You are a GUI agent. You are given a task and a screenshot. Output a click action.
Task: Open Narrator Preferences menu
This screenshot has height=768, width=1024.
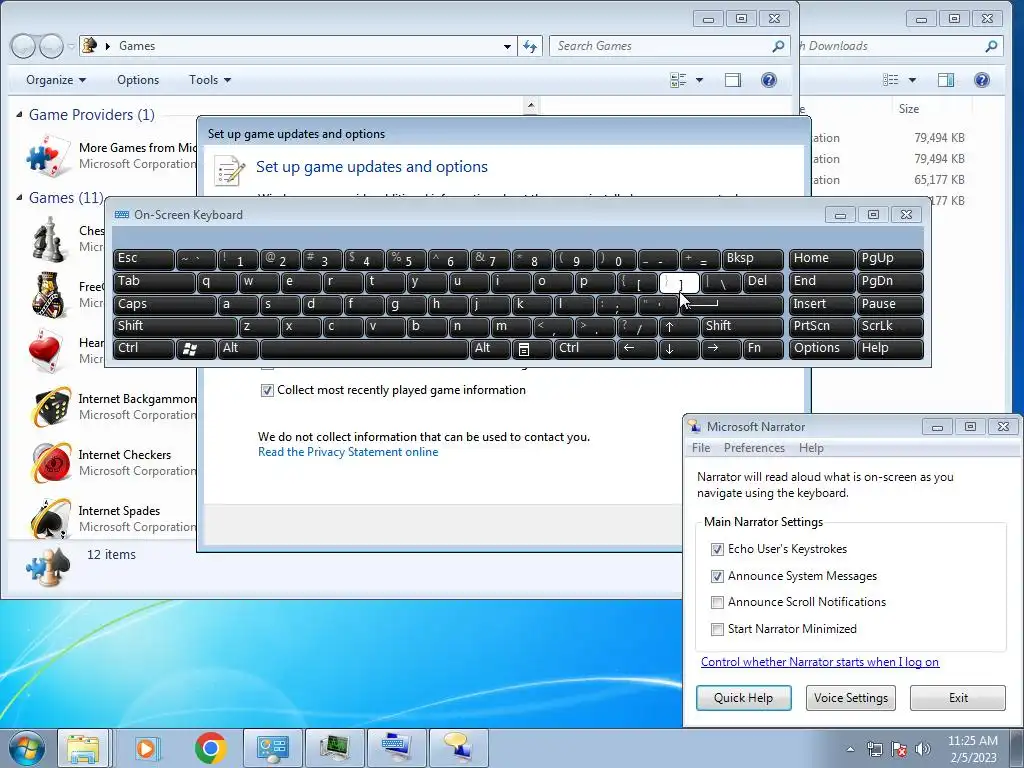(x=754, y=448)
